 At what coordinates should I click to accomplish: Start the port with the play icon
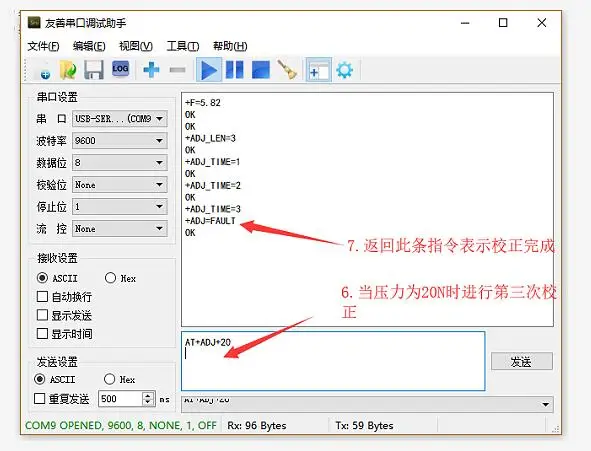[x=208, y=70]
